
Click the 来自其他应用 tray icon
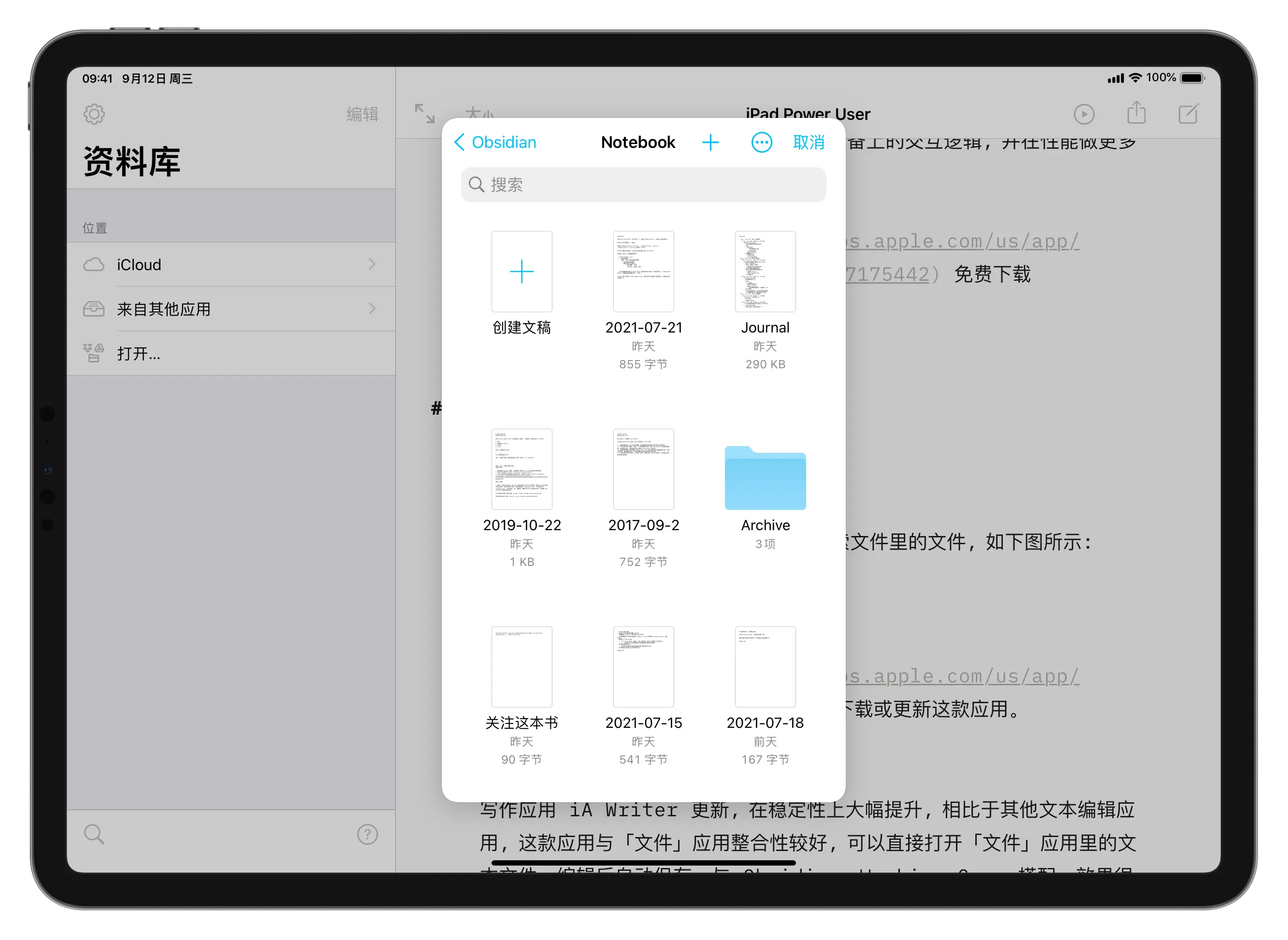94,309
